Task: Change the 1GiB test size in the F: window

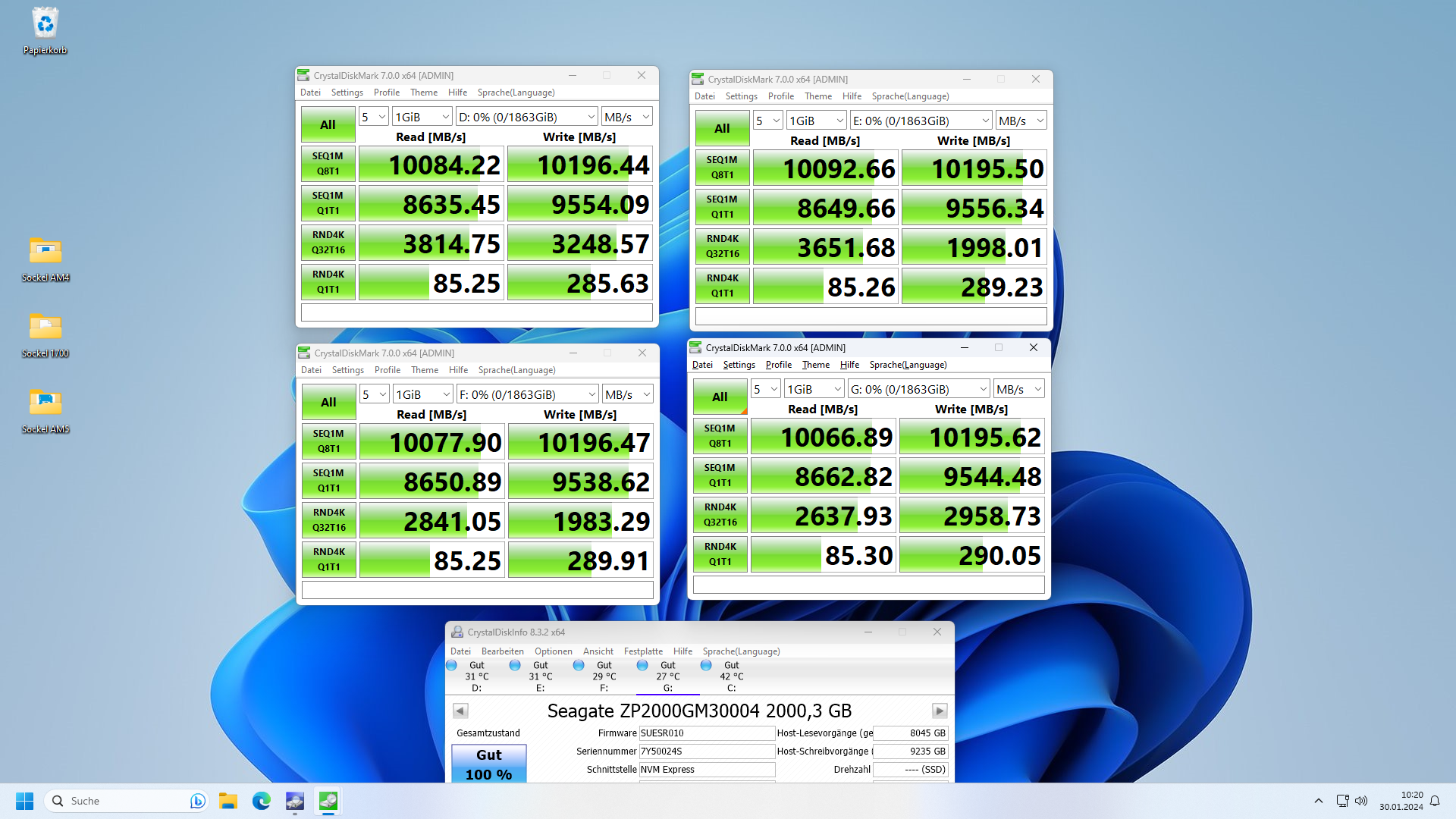Action: (422, 394)
